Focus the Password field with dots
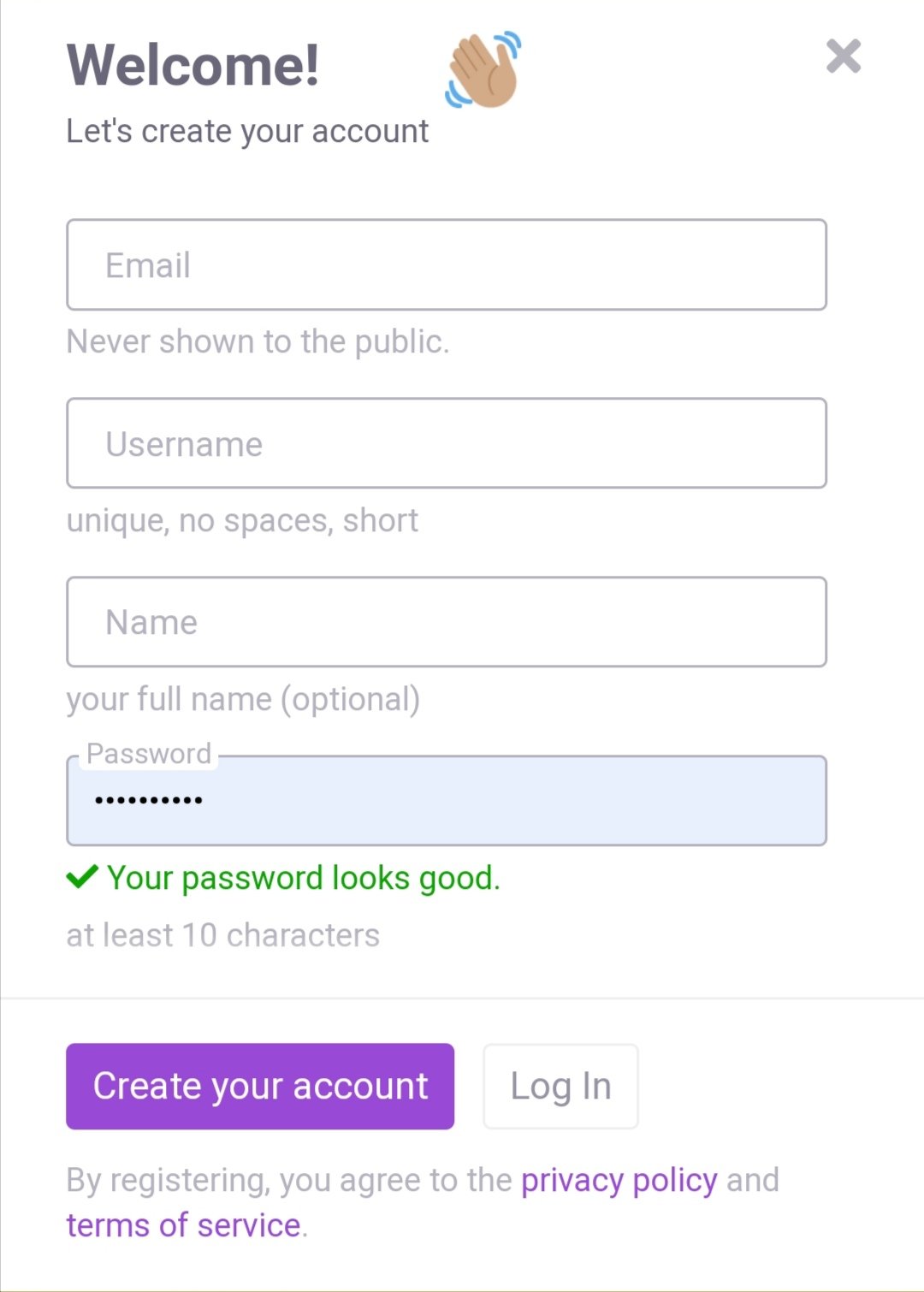Screen dimensions: 924x1292 tap(447, 801)
